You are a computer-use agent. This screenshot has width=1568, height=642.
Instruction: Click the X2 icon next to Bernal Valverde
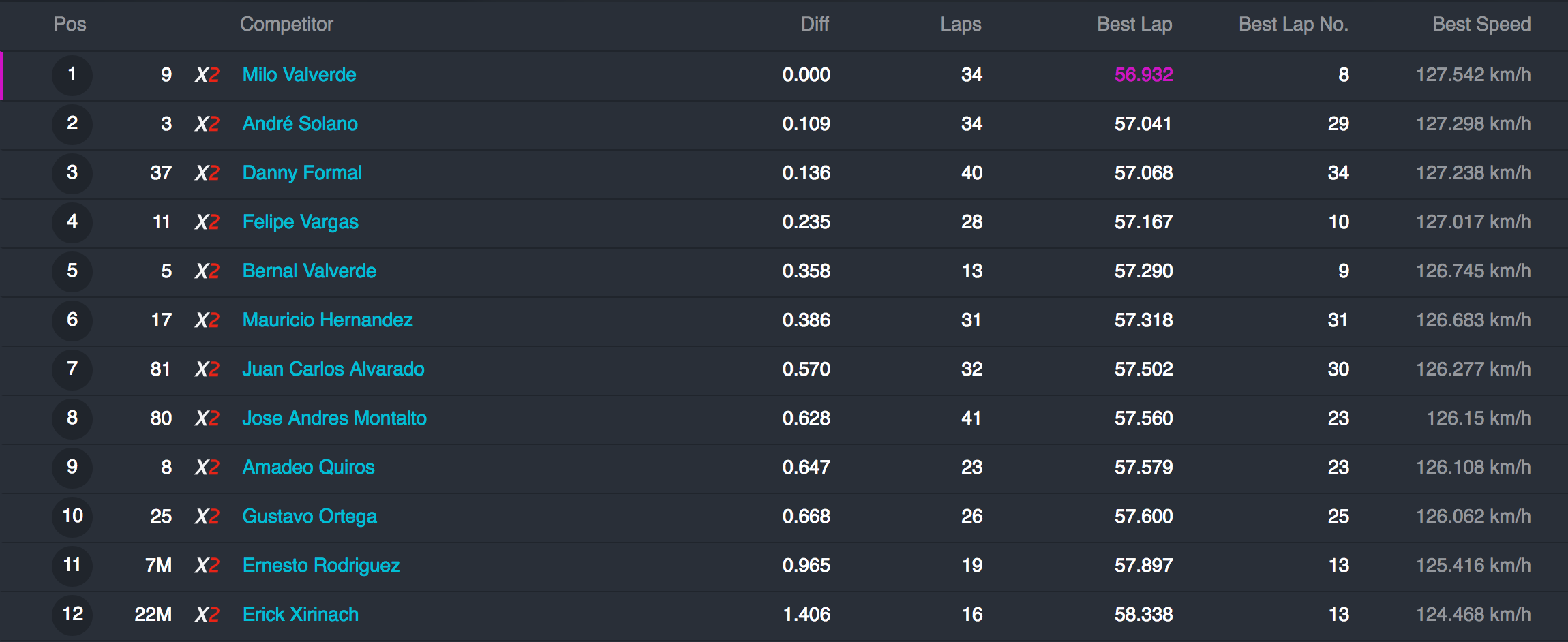coord(207,271)
